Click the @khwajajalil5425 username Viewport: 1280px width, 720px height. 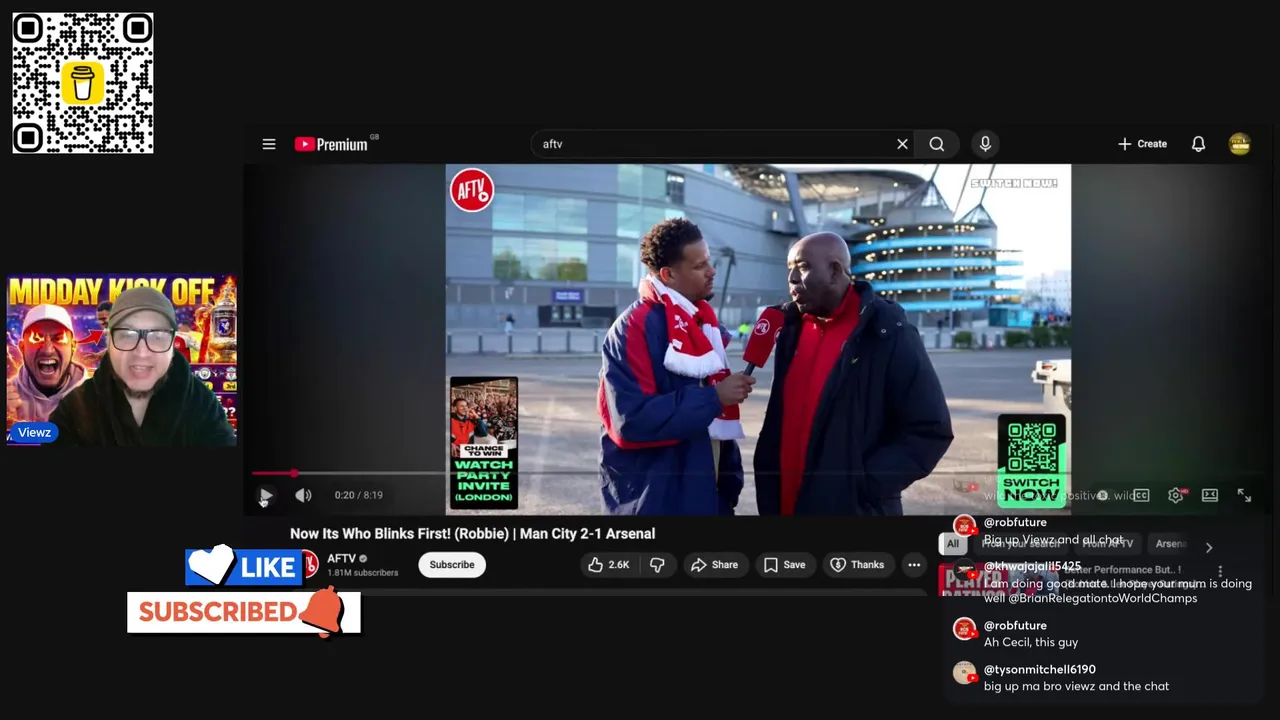pos(1033,566)
